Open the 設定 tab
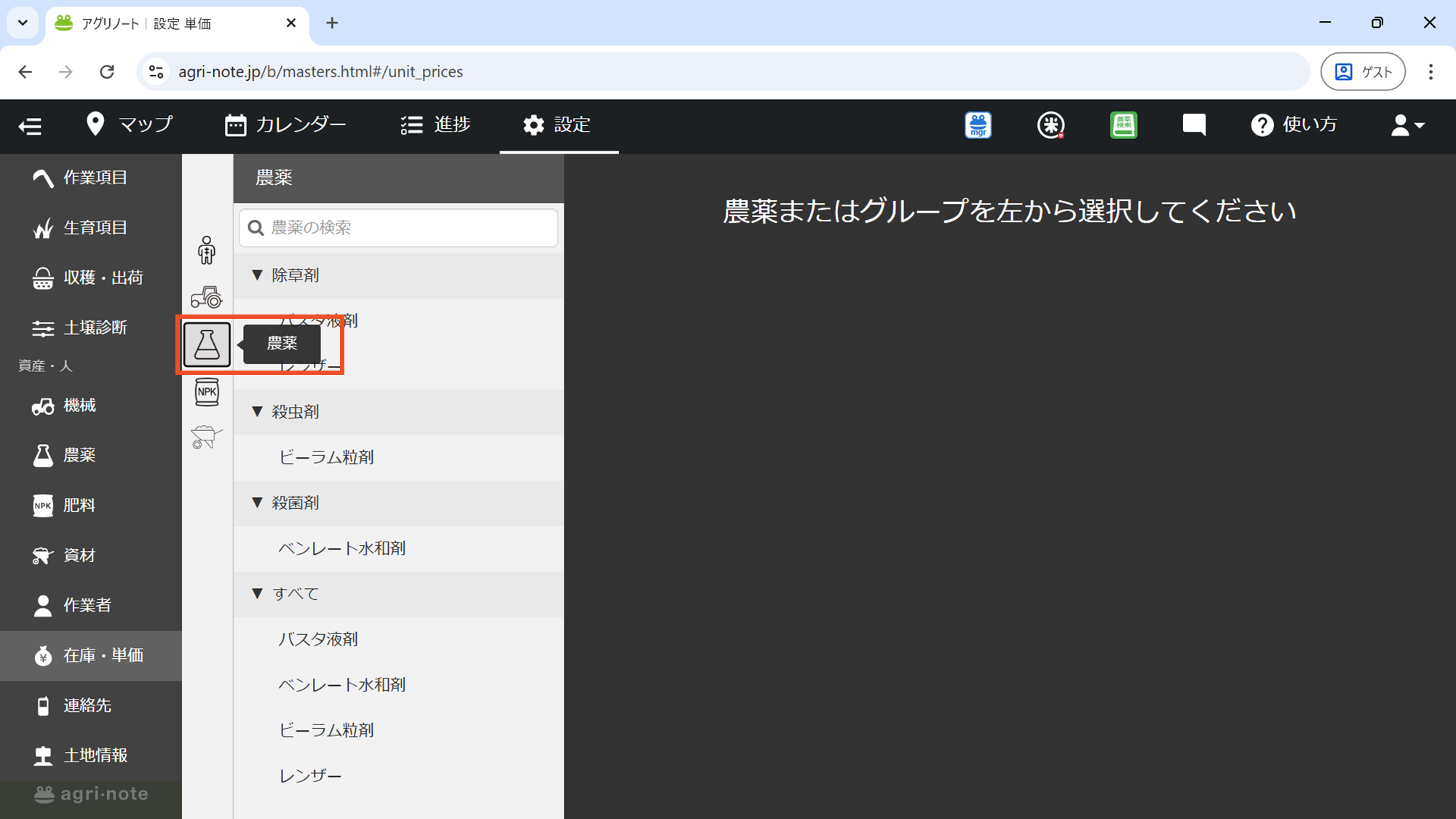The height and width of the screenshot is (819, 1456). [x=558, y=124]
